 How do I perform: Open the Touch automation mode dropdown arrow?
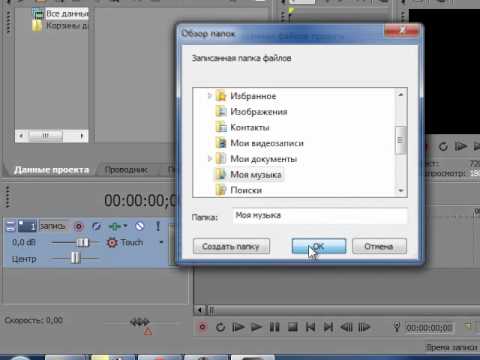[162, 242]
